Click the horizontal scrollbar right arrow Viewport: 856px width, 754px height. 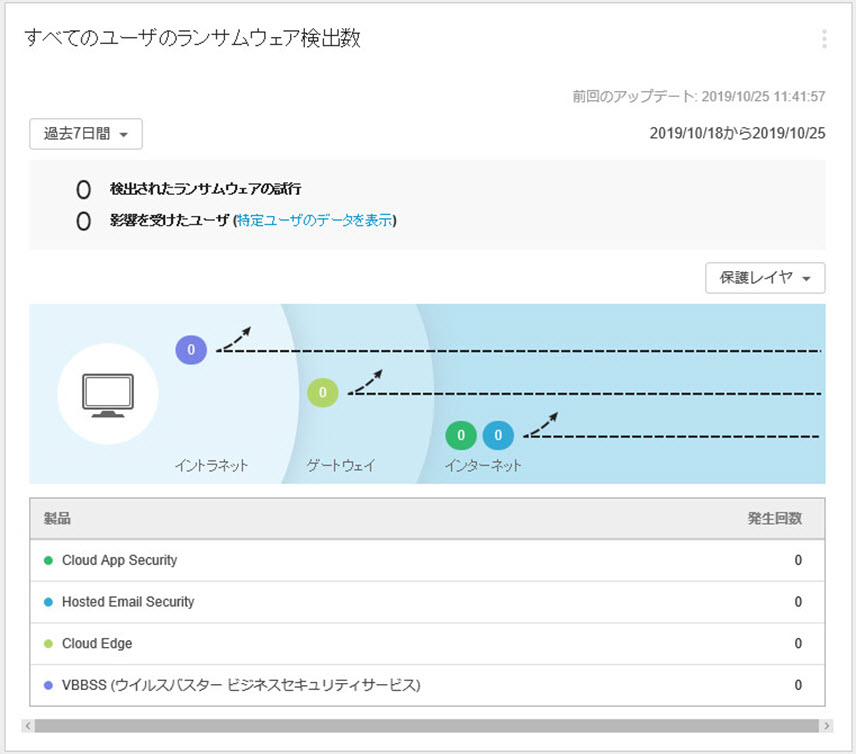point(826,725)
